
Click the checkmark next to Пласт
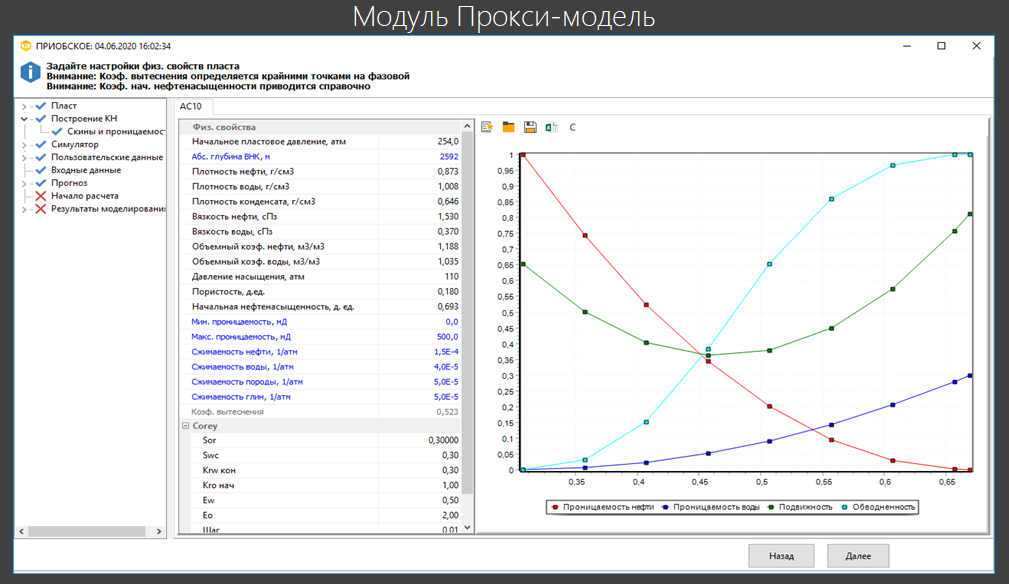41,105
